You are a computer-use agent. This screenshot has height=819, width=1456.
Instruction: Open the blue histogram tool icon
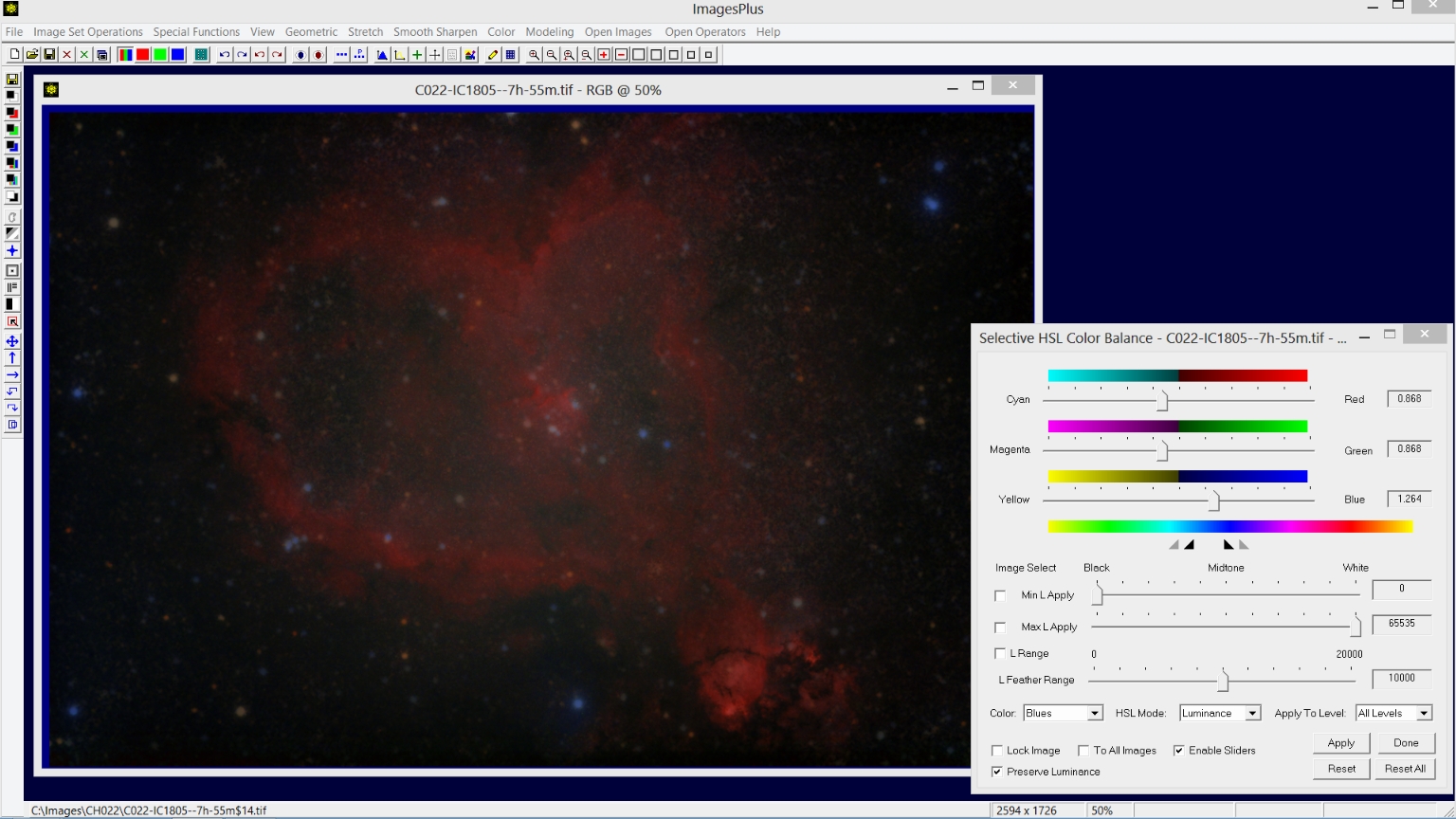(x=382, y=55)
